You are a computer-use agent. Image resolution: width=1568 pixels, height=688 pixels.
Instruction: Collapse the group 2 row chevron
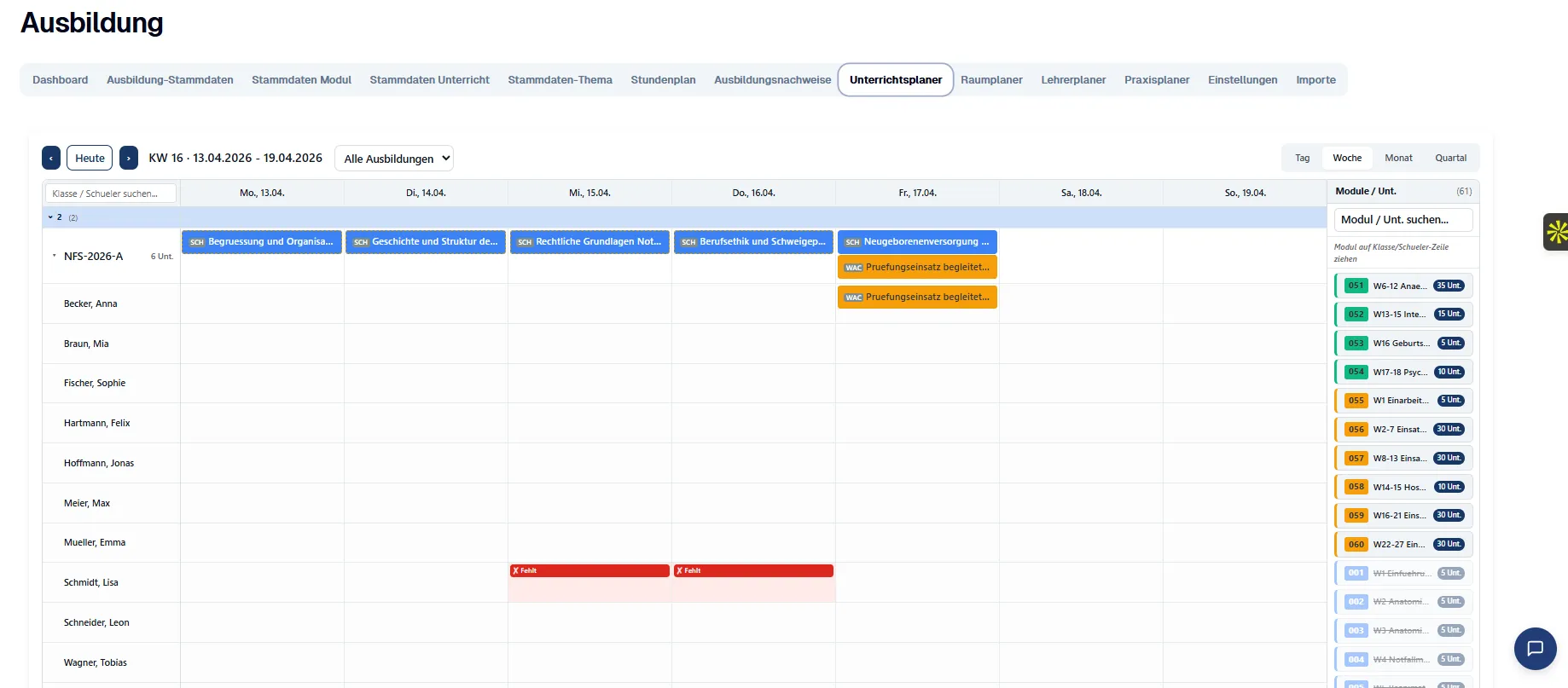pos(50,217)
